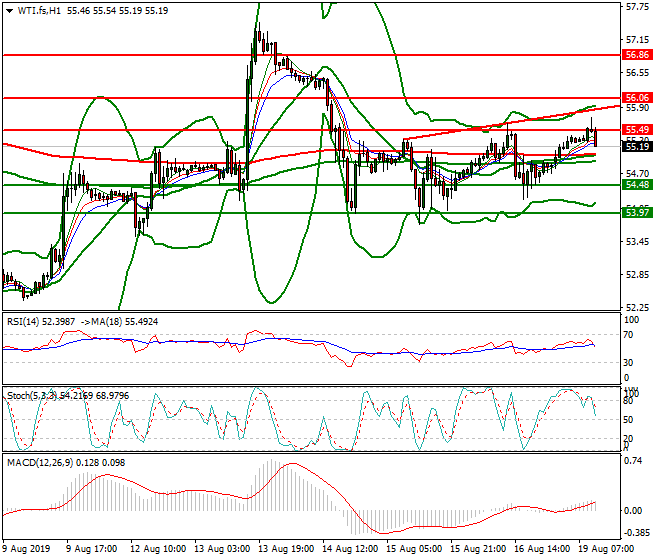The image size is (660, 560).
Task: Click the 13 Aug 19:00 time axis label
Action: point(286,549)
